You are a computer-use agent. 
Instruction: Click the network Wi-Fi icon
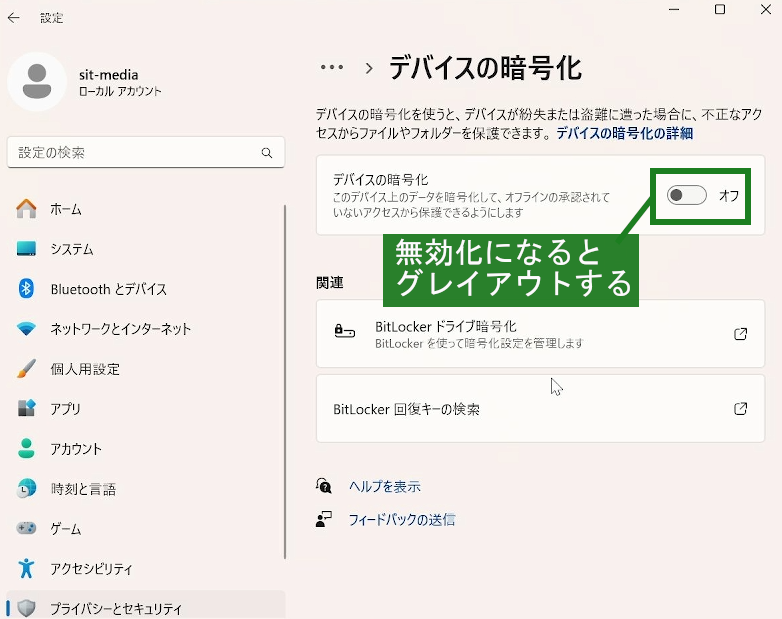(26, 329)
